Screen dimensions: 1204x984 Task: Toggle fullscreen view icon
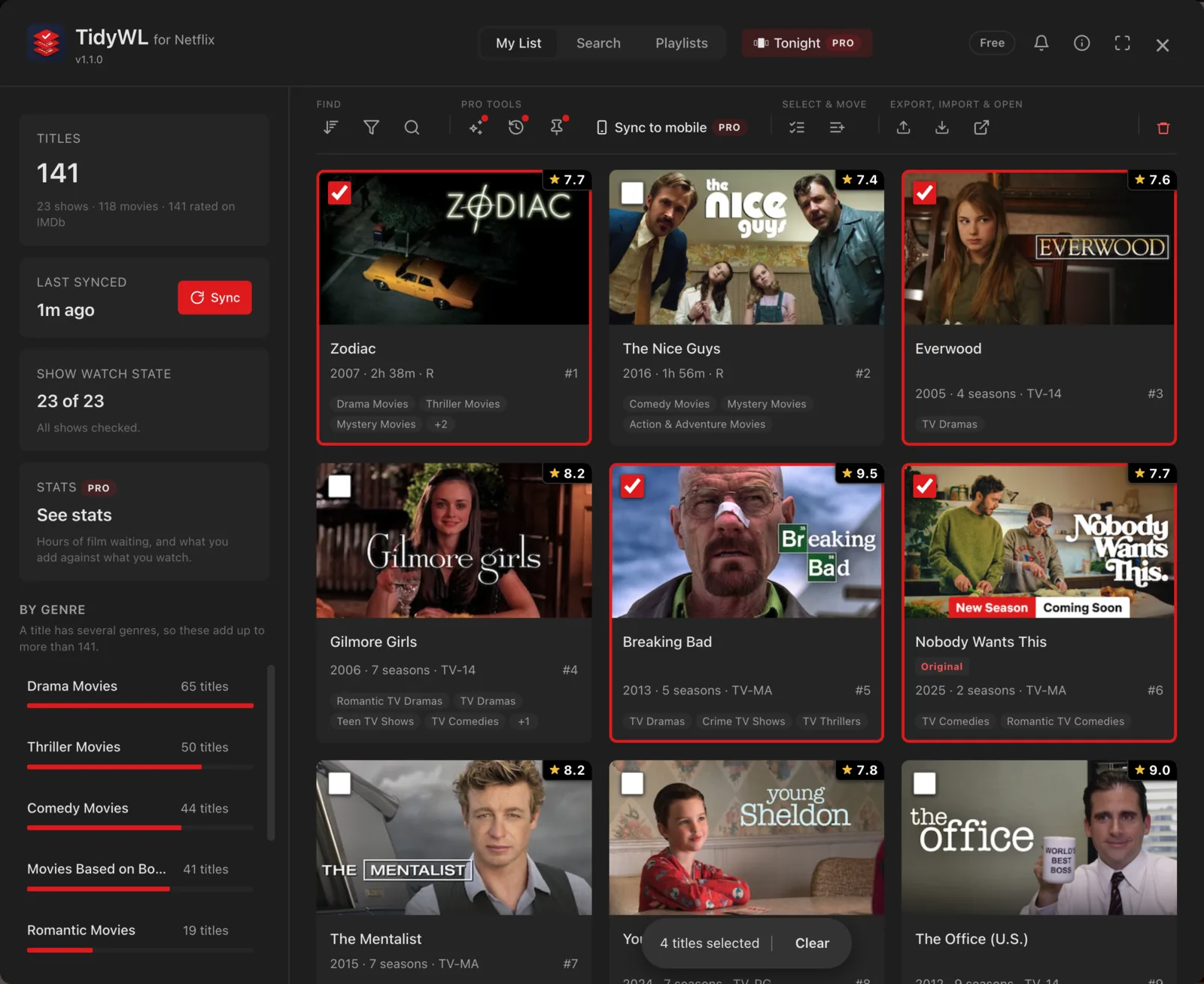point(1123,44)
